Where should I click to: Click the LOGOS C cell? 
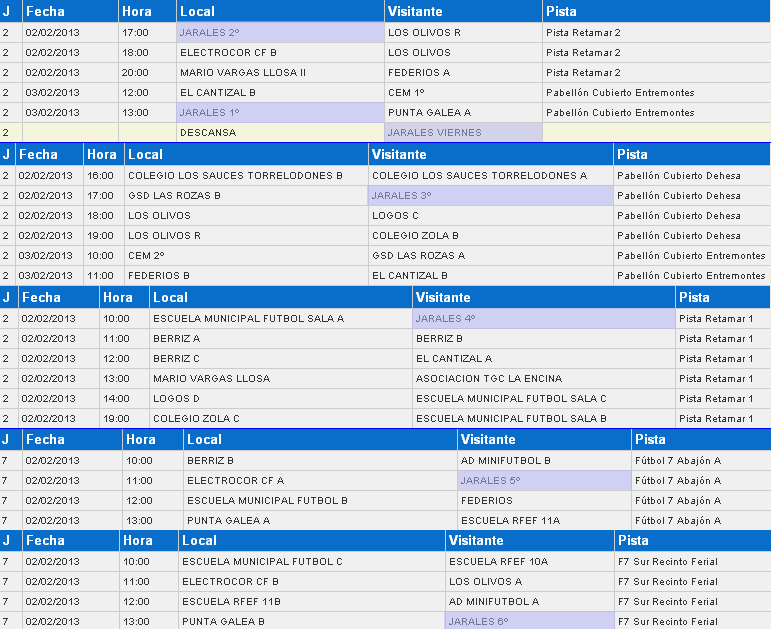491,216
